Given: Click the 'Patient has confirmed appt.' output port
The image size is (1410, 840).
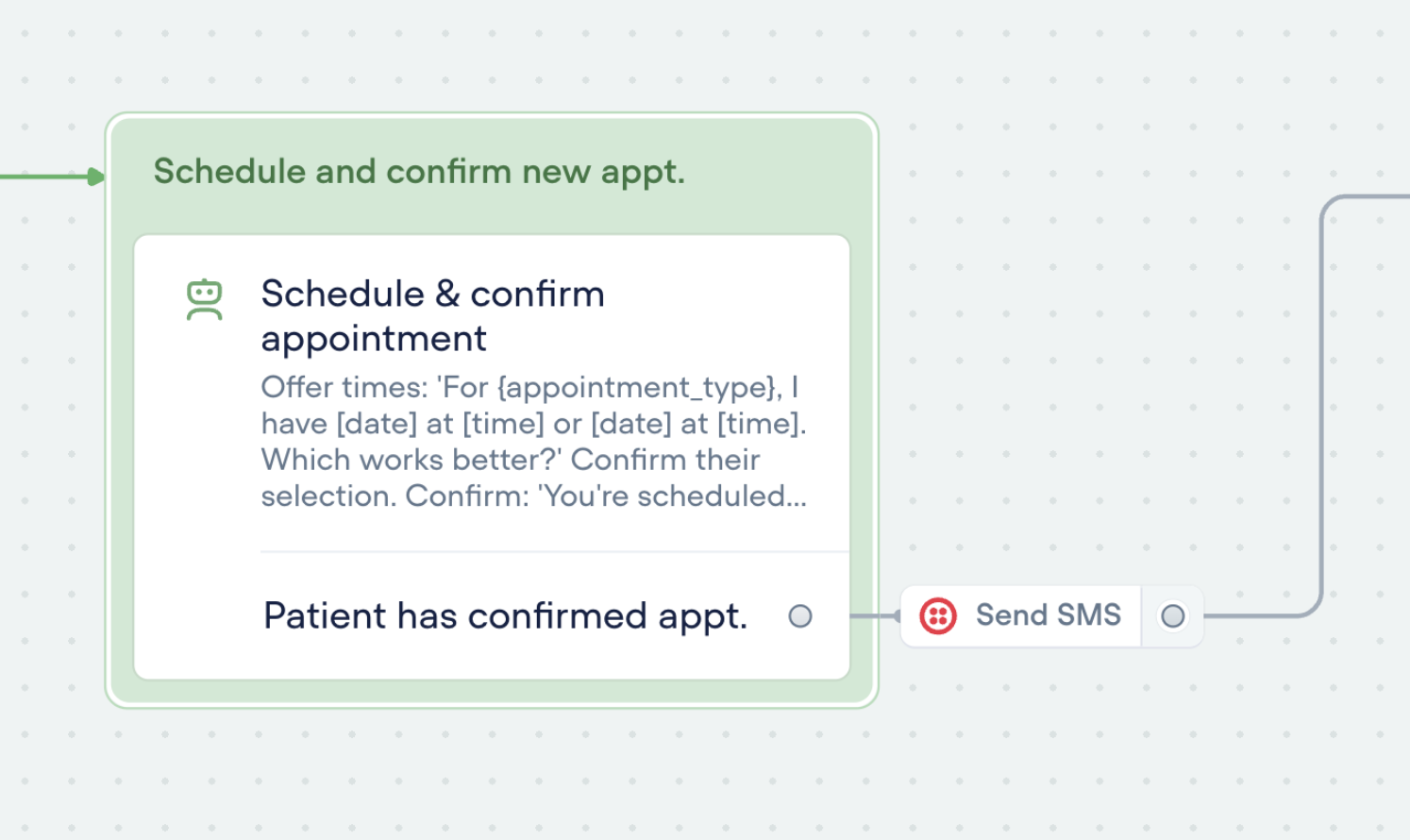Looking at the screenshot, I should (x=800, y=616).
